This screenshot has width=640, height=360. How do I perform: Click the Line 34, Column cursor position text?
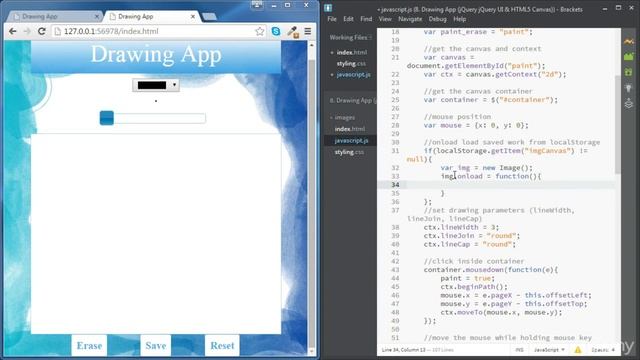[x=403, y=350]
